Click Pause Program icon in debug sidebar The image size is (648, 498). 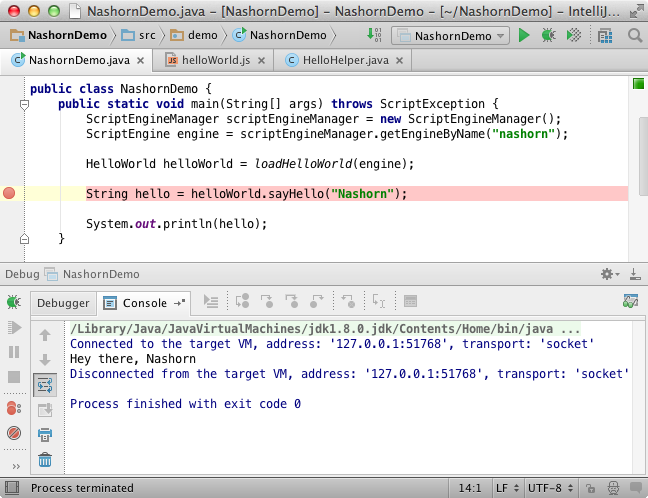point(14,352)
